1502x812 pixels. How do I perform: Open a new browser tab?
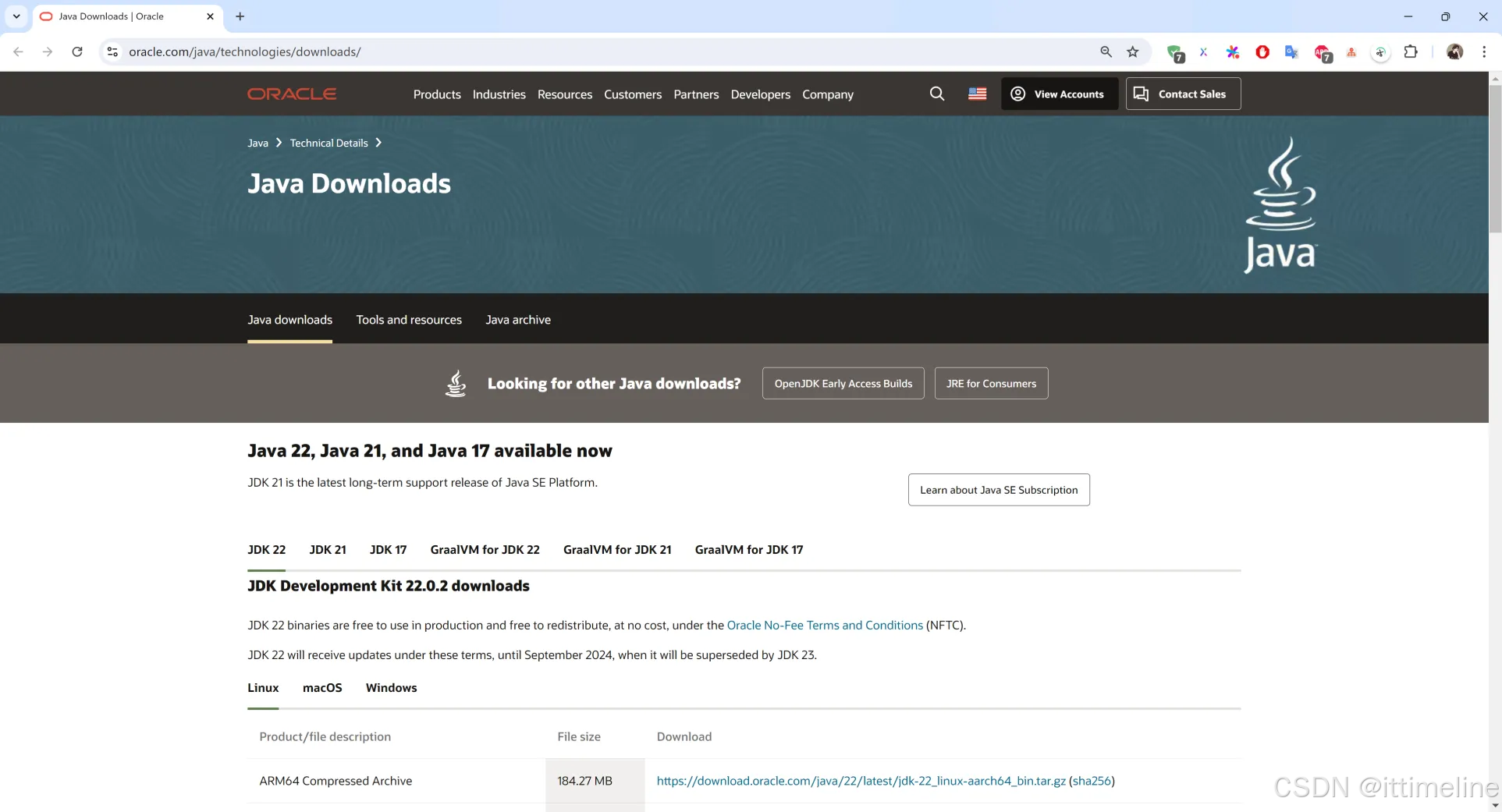tap(240, 16)
